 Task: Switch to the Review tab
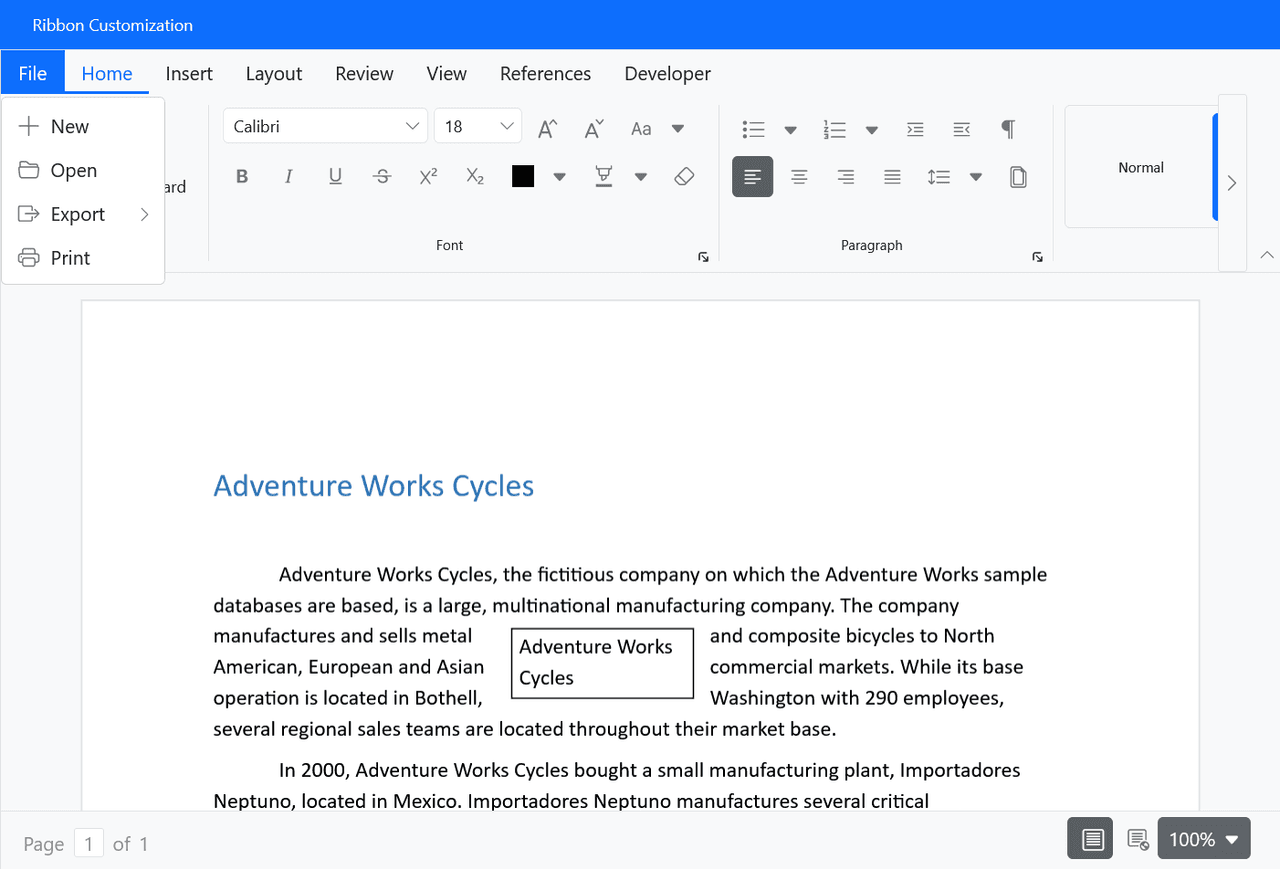pos(364,73)
